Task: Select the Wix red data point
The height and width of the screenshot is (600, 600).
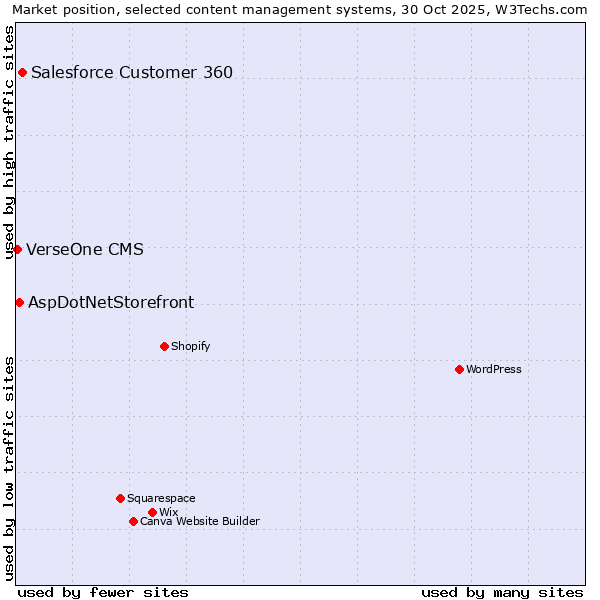Action: tap(152, 512)
